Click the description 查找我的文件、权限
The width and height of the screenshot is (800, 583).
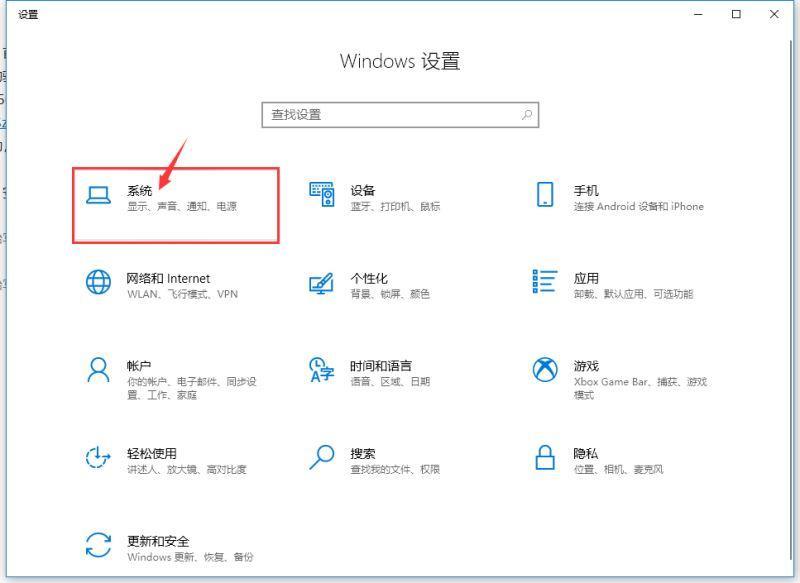(x=395, y=469)
